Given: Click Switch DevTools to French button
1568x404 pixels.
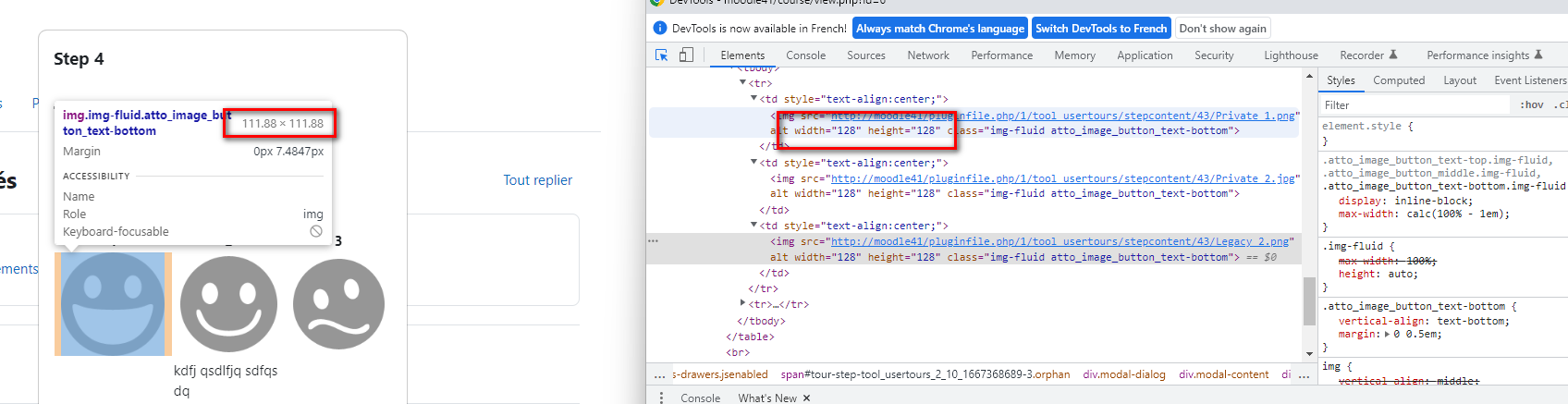Looking at the screenshot, I should click(x=1101, y=29).
